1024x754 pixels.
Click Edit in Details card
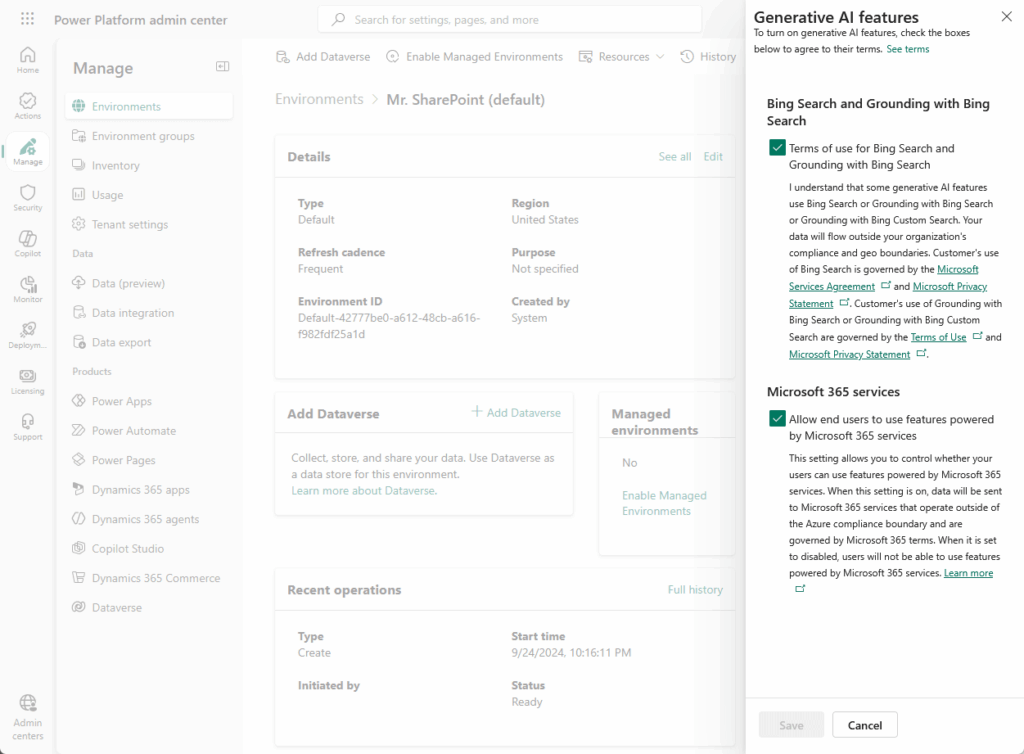point(712,157)
